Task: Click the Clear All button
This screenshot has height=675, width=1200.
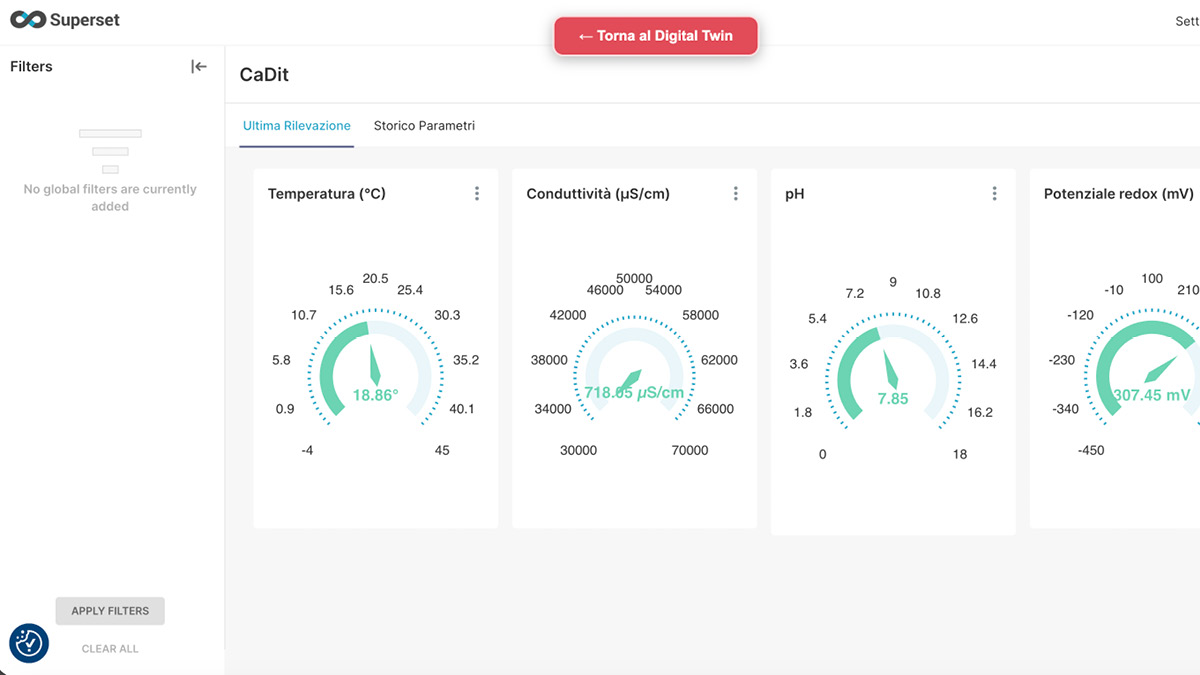Action: (110, 649)
